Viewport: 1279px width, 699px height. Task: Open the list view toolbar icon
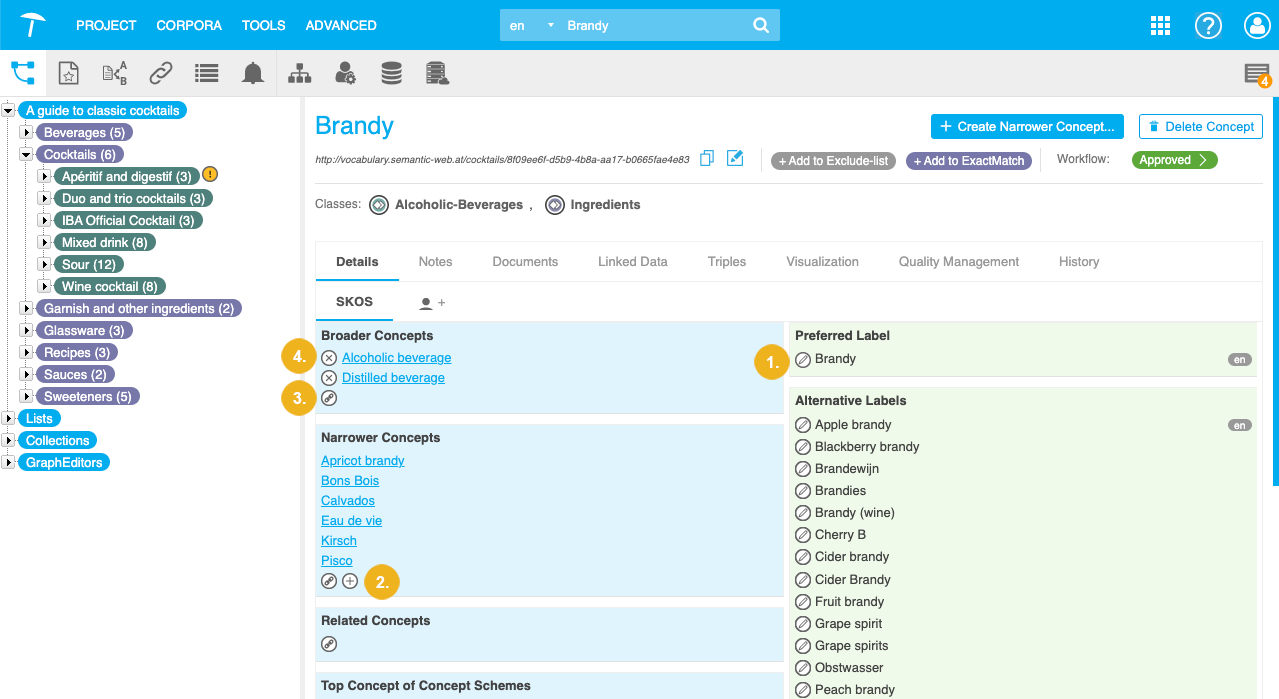point(206,73)
